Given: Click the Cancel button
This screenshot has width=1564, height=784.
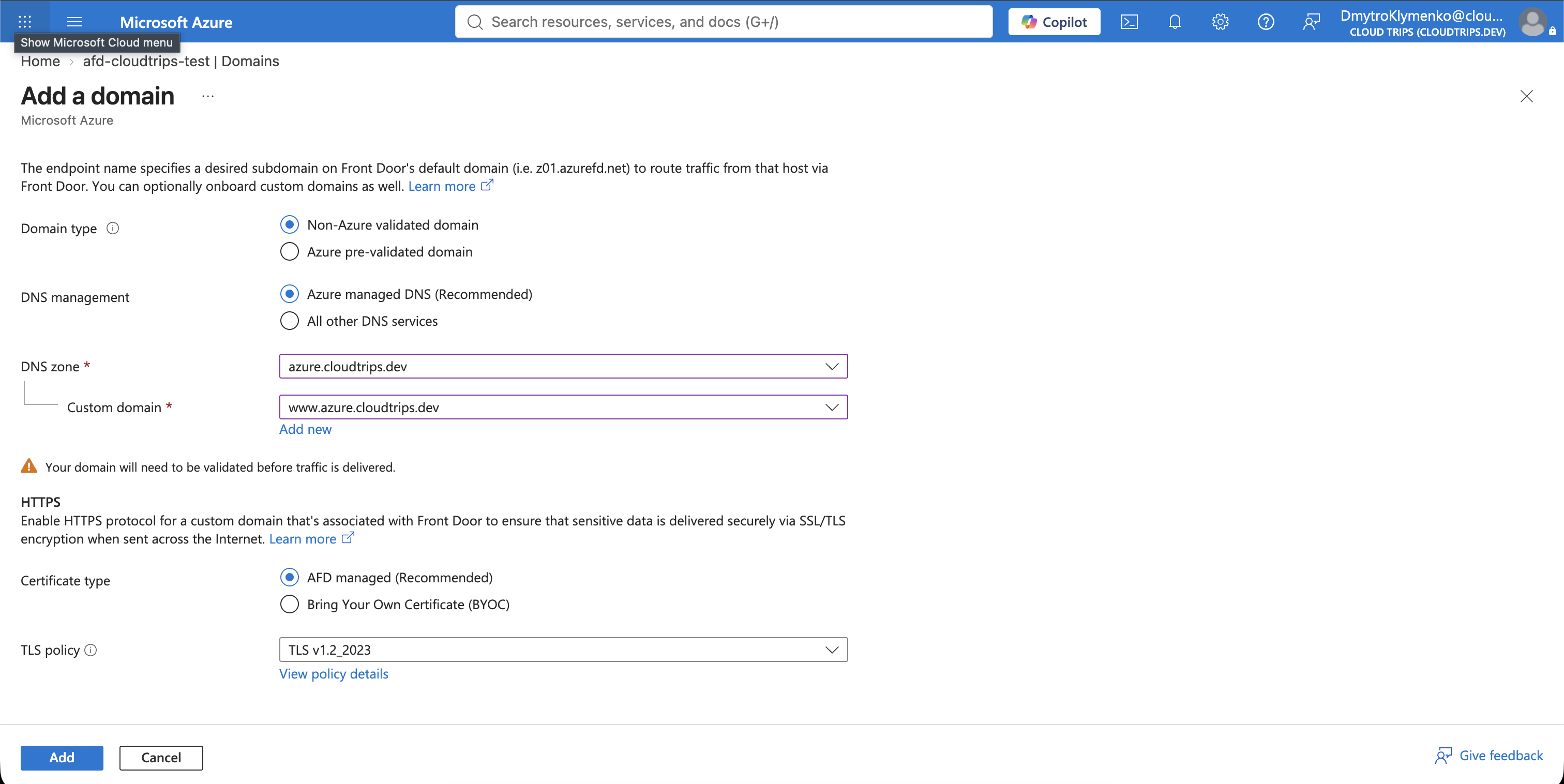Looking at the screenshot, I should pos(161,757).
